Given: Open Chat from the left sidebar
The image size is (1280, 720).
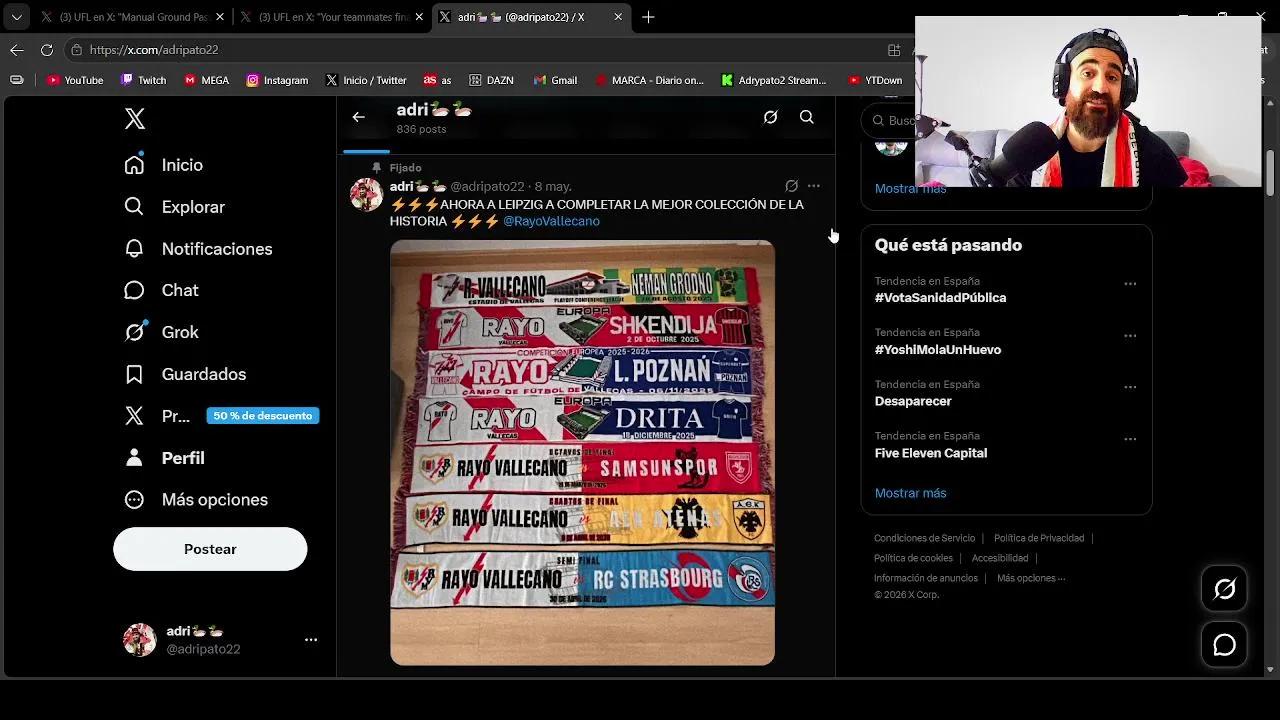Looking at the screenshot, I should (161, 290).
